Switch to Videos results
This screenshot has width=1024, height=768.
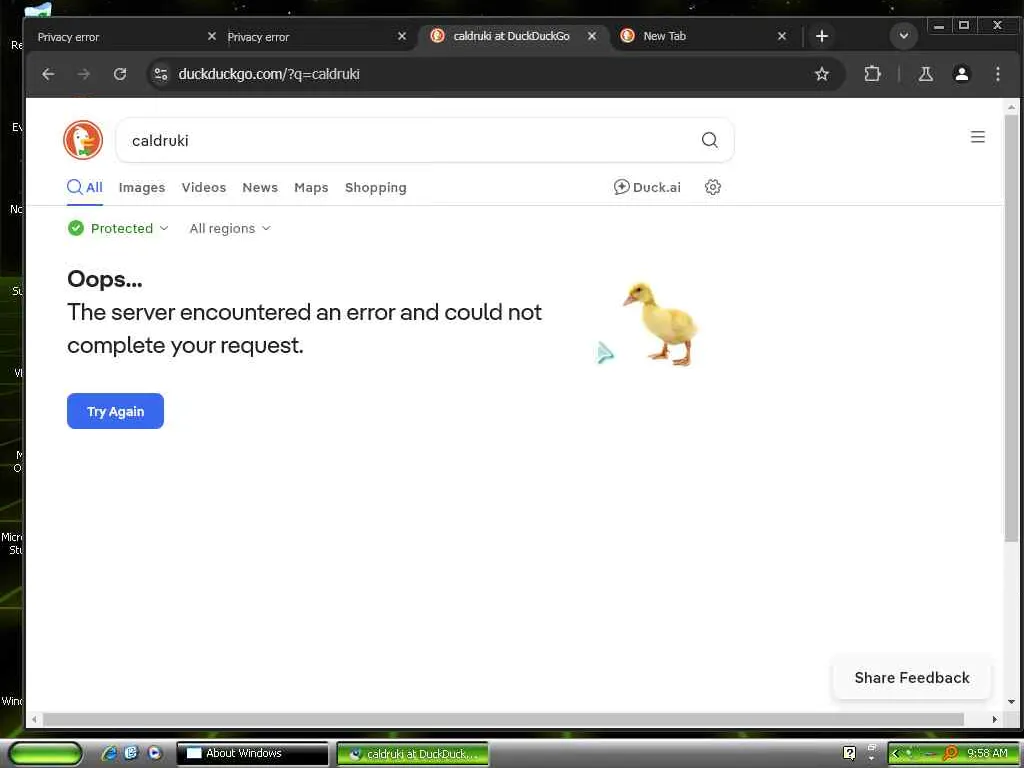pos(204,187)
